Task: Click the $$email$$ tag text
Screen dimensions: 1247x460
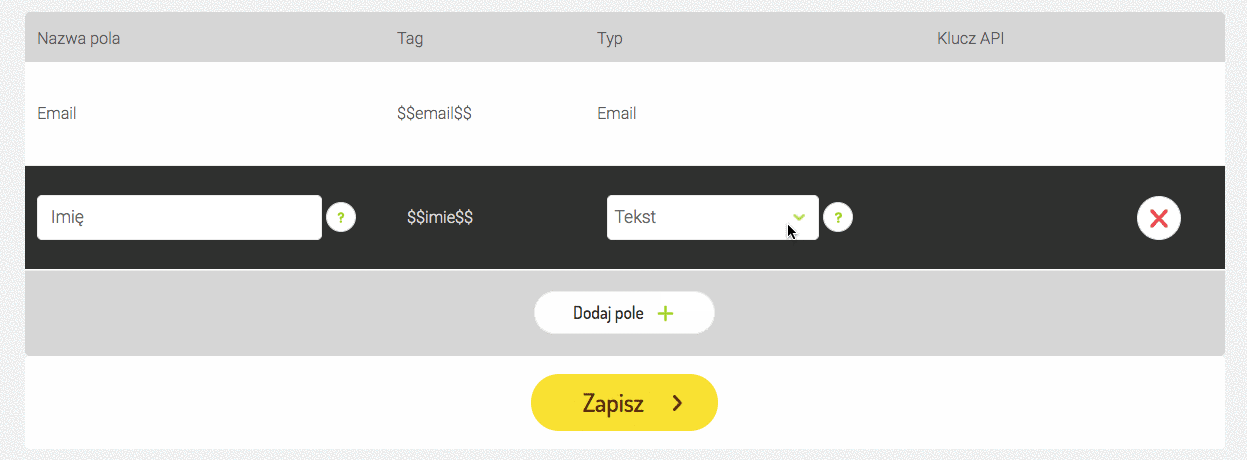Action: (434, 113)
